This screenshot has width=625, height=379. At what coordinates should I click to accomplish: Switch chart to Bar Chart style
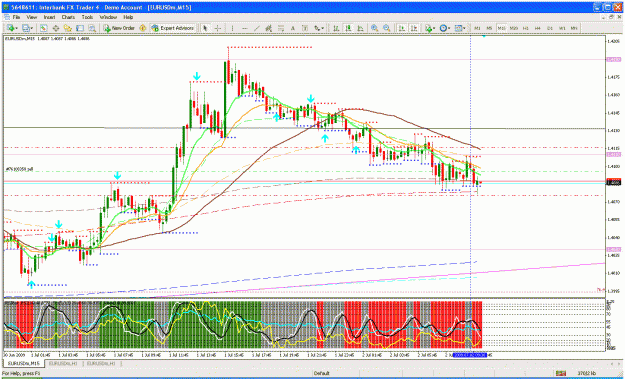336,28
